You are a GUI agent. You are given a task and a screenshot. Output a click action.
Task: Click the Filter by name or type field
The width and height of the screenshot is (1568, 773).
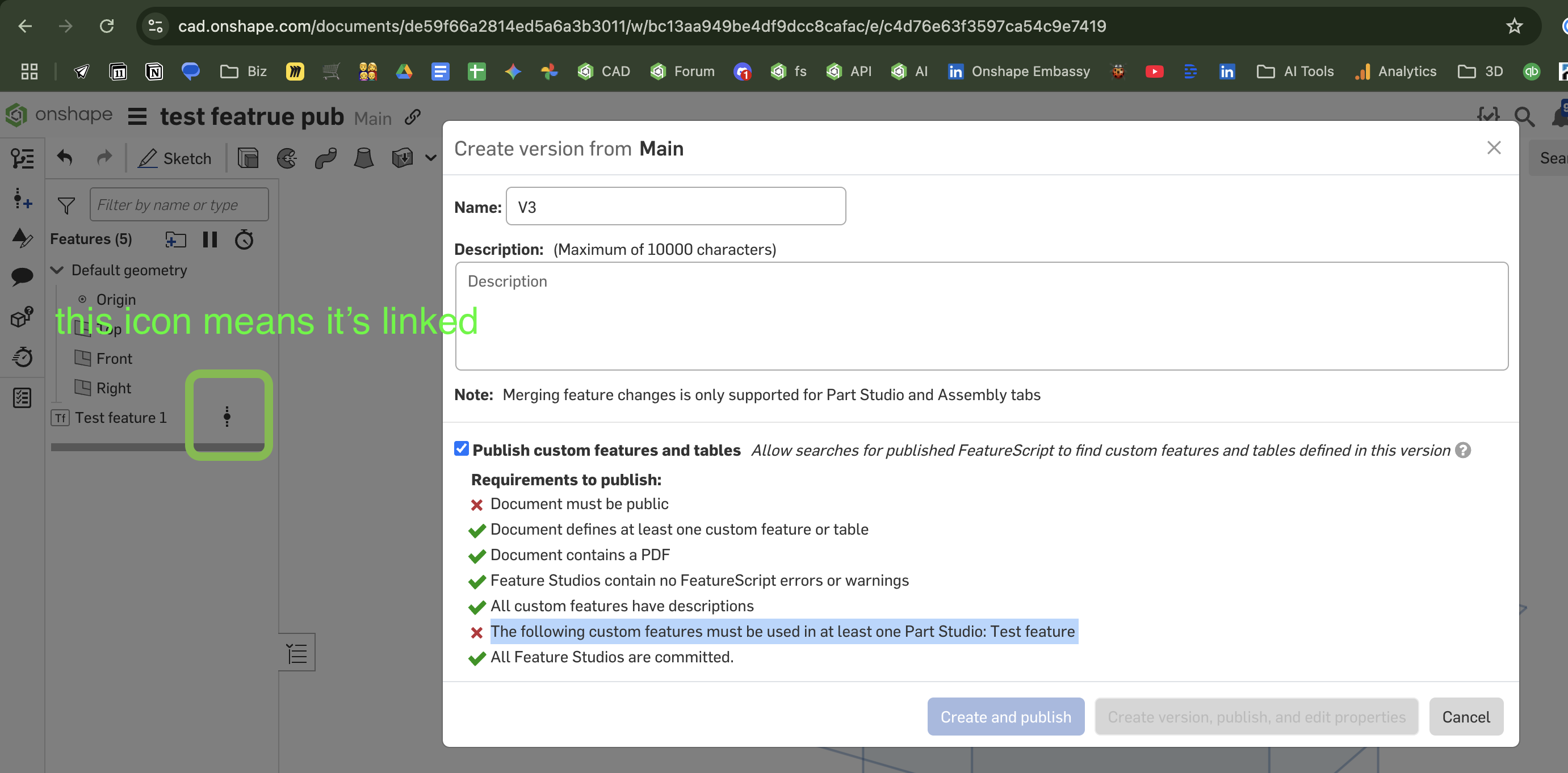click(179, 204)
